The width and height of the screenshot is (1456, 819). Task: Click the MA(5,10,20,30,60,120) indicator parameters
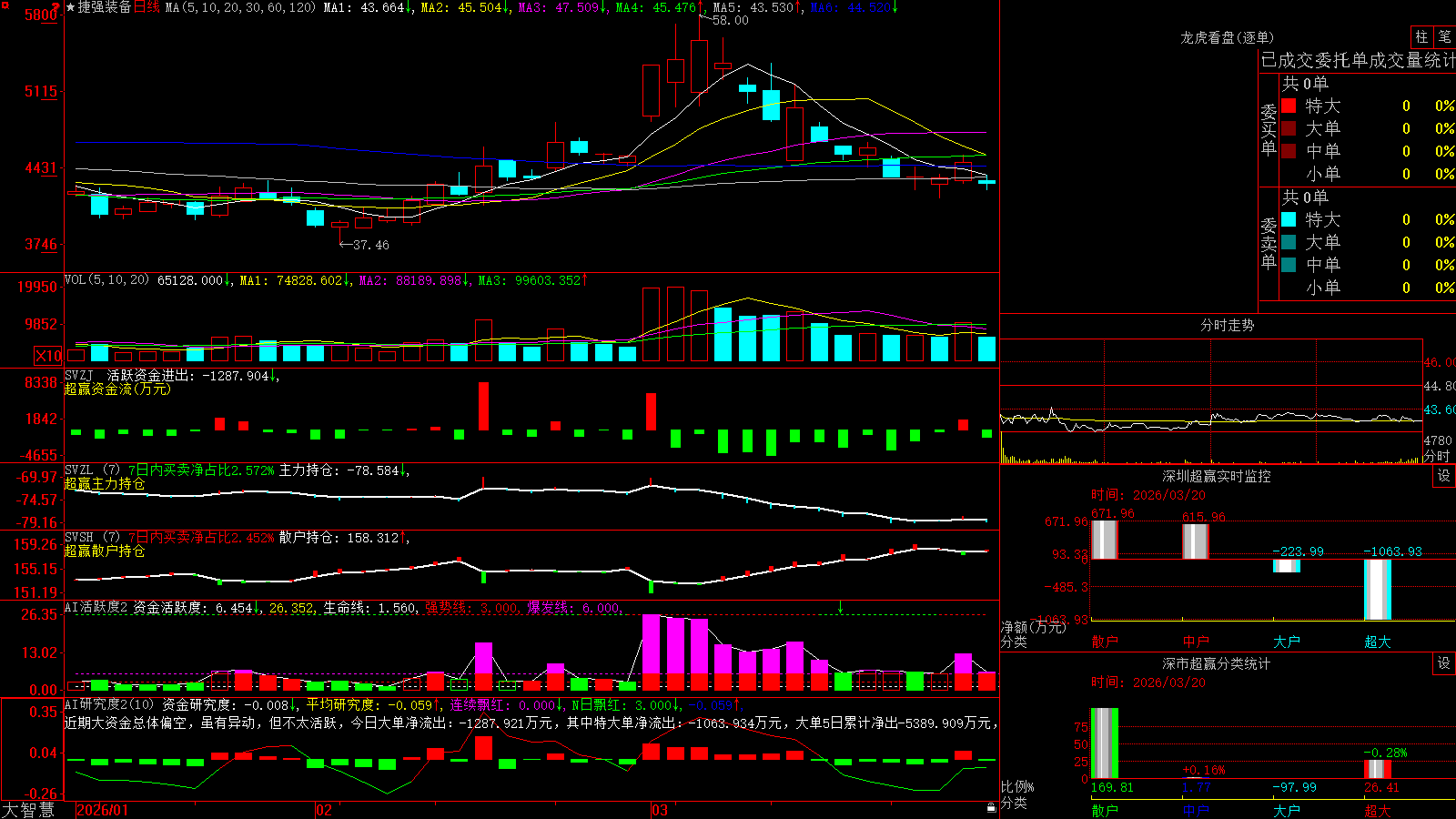240,7
